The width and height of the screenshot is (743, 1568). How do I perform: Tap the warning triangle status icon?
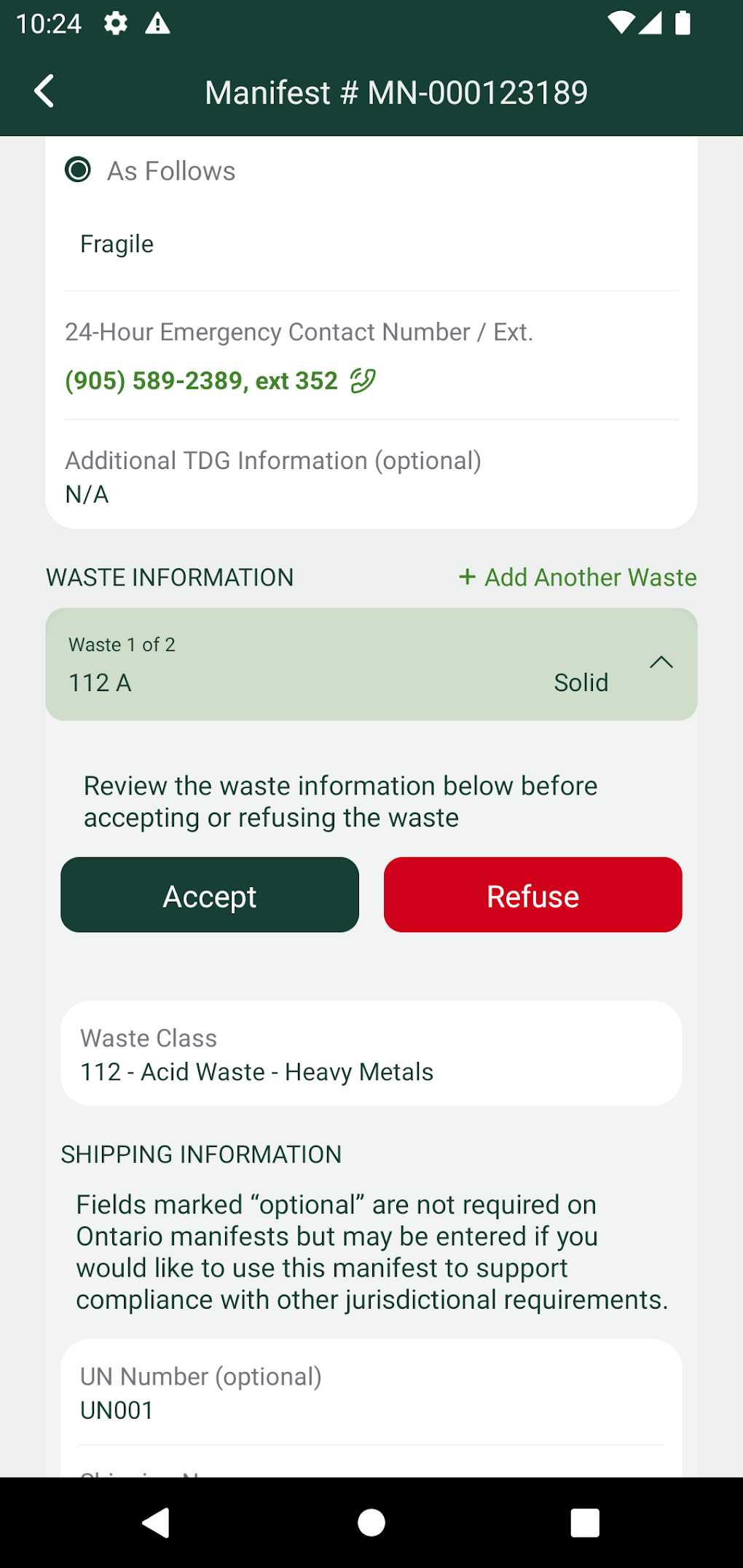157,24
